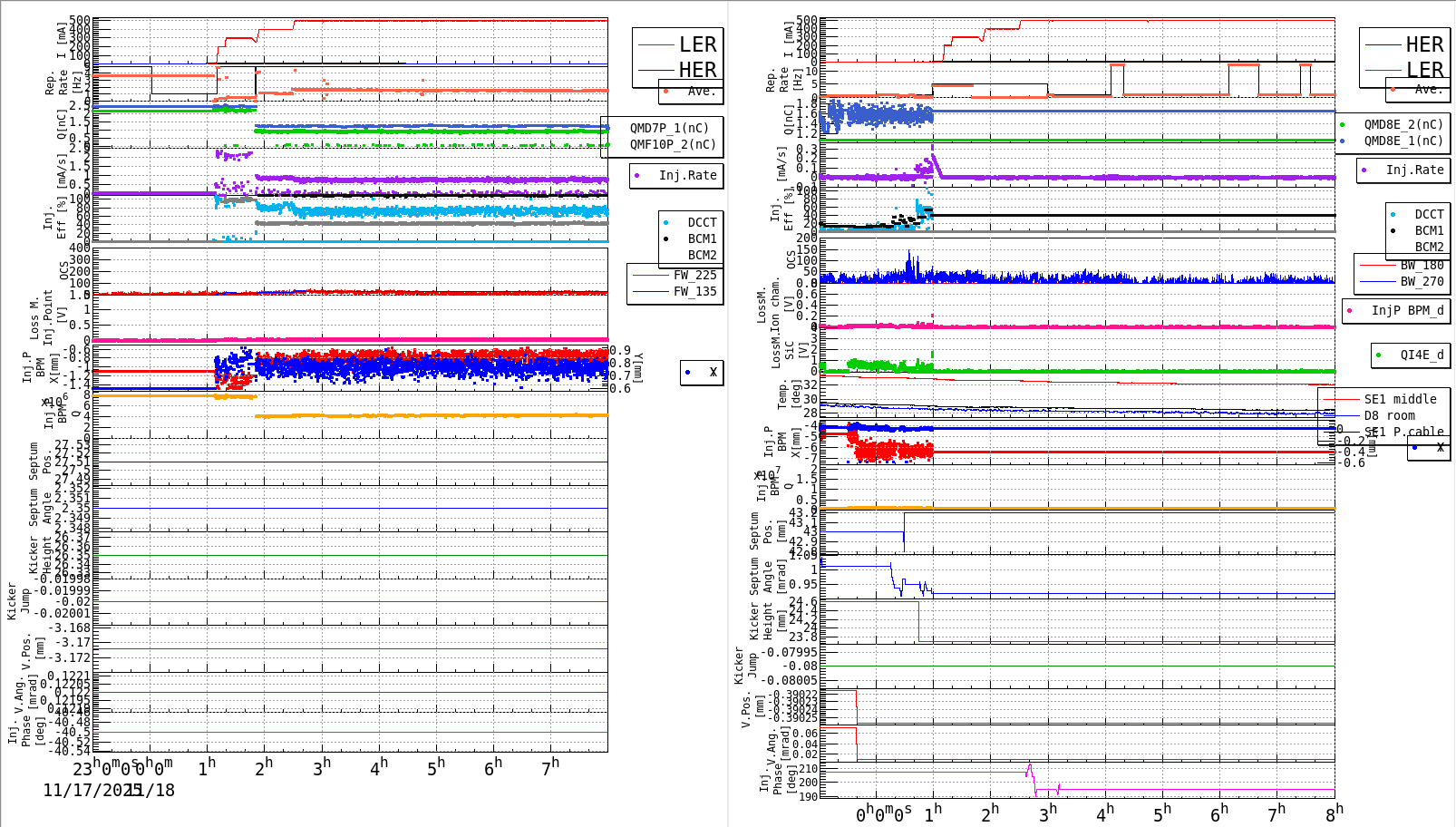This screenshot has width=1456, height=827.
Task: Click the BCM1 legend entry in the right plot
Action: [1430, 230]
